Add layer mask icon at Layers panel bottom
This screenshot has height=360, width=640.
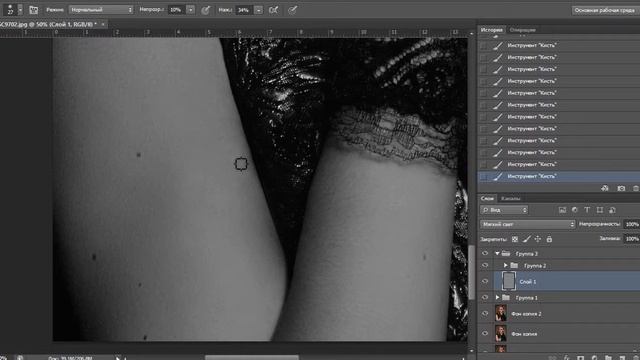[580, 357]
